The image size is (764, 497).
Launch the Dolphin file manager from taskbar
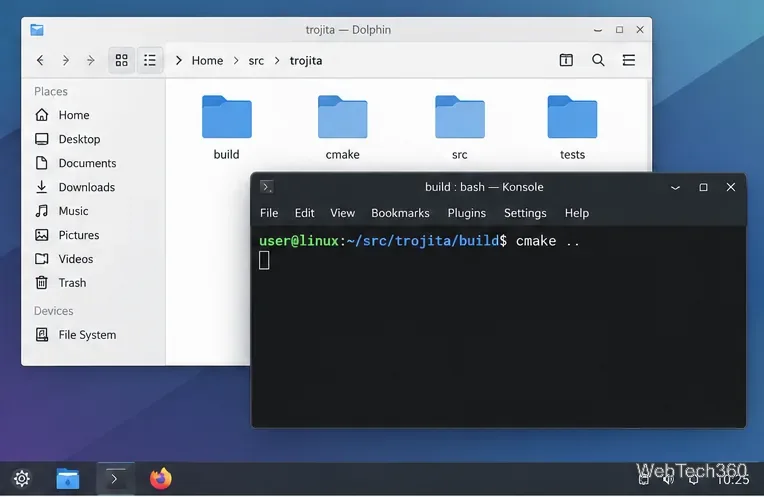68,478
